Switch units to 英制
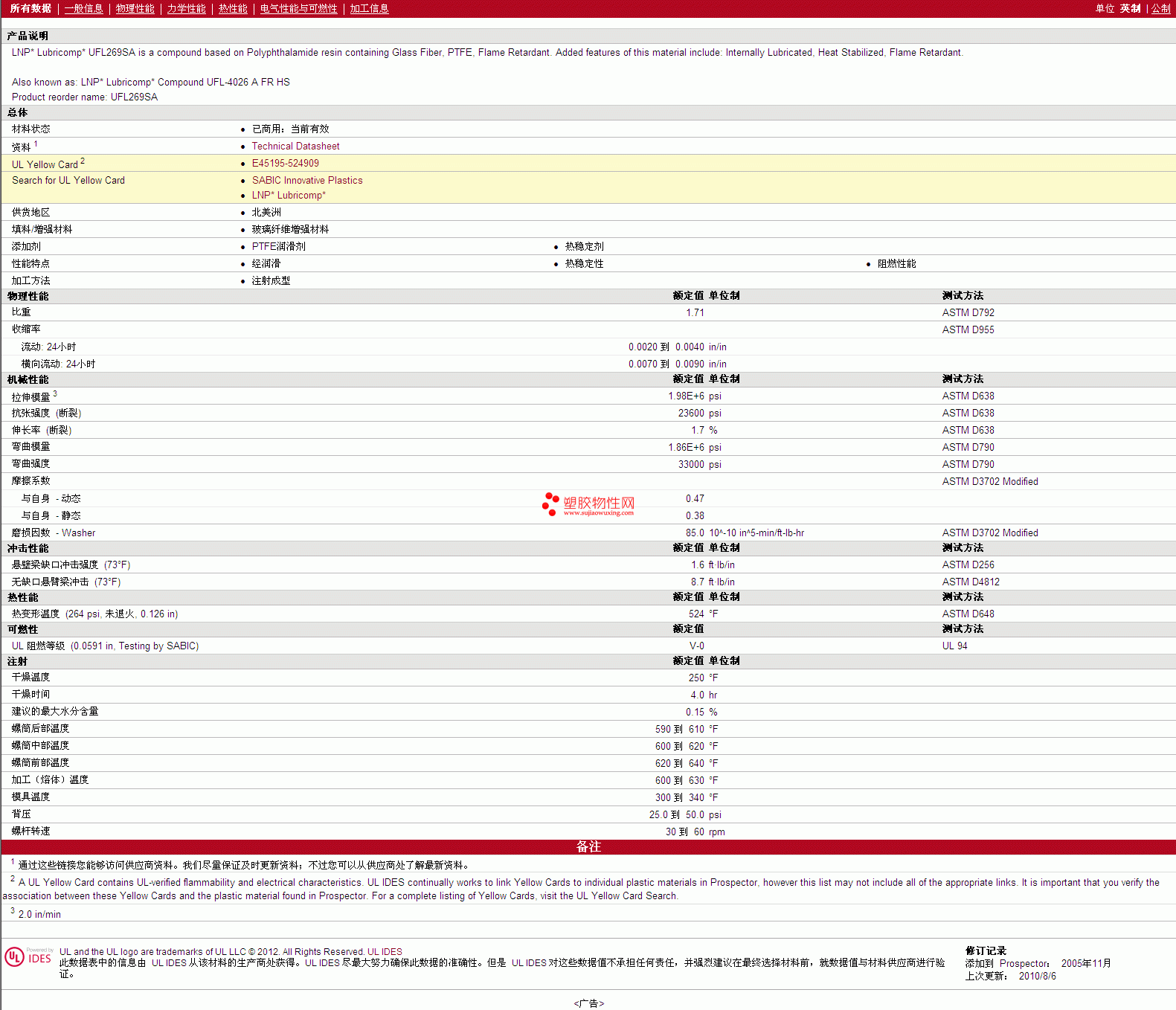Screen dimensions: 1176x1010 click(x=1131, y=8)
